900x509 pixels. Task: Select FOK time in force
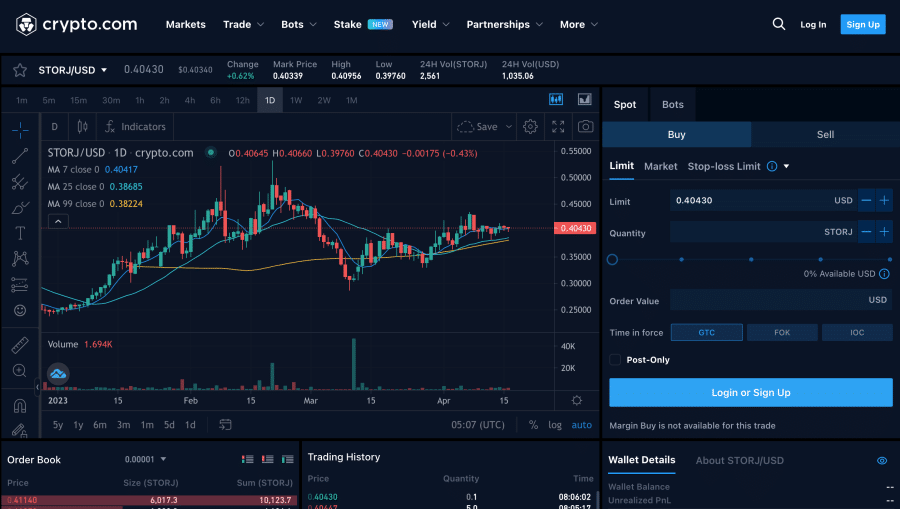click(x=782, y=332)
